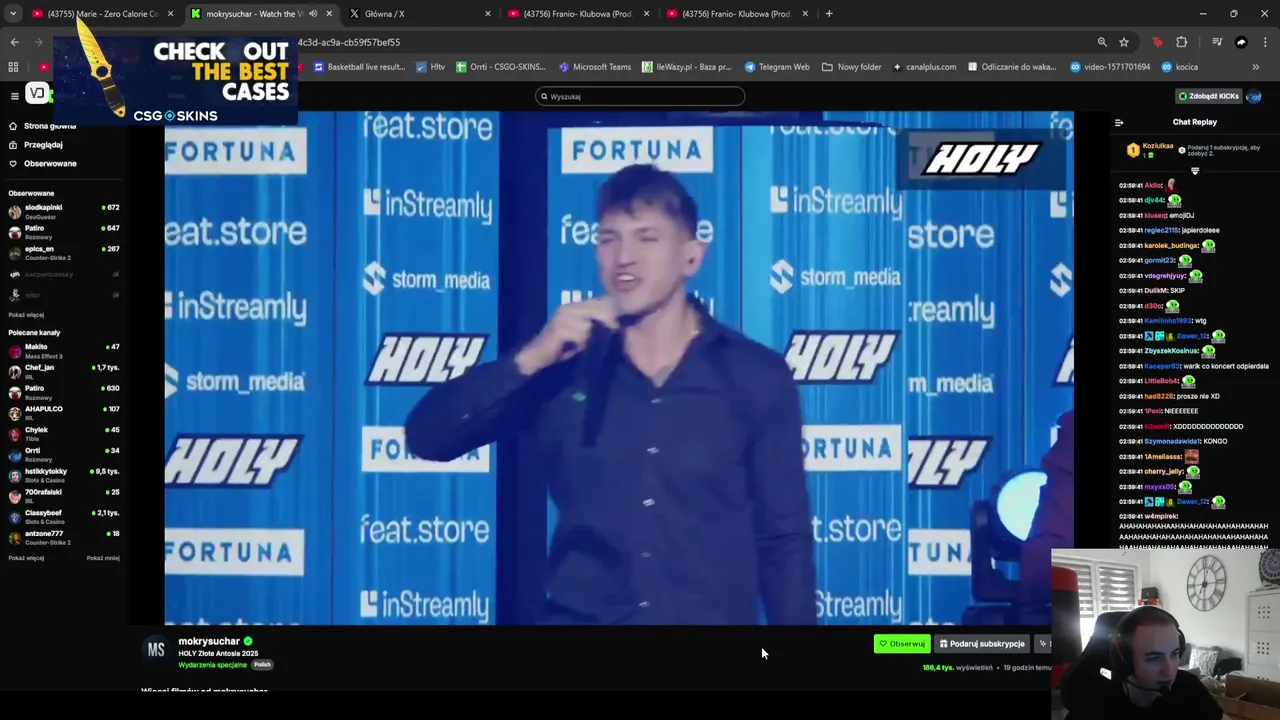Click the stream video player
The height and width of the screenshot is (720, 1280).
tap(619, 367)
